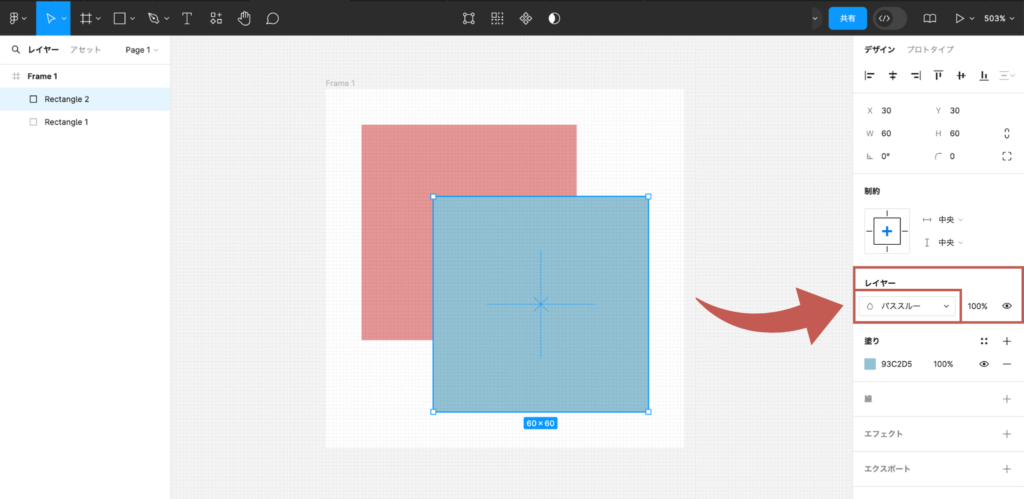Click the 共有 share button
1024x499 pixels.
tap(847, 18)
